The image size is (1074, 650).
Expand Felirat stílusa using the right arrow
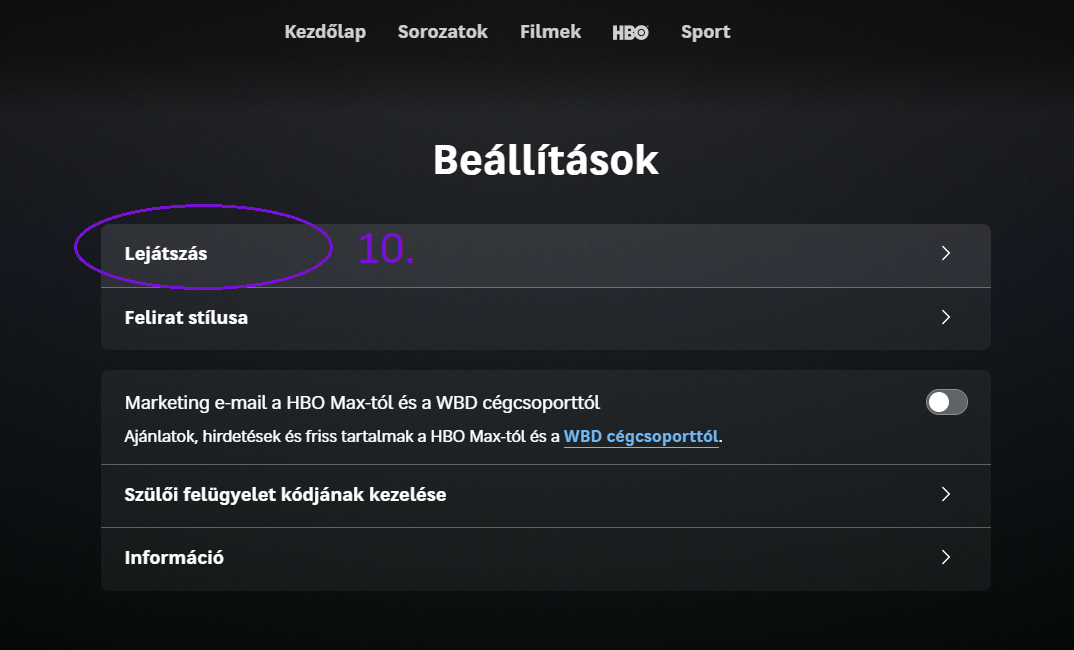click(945, 317)
